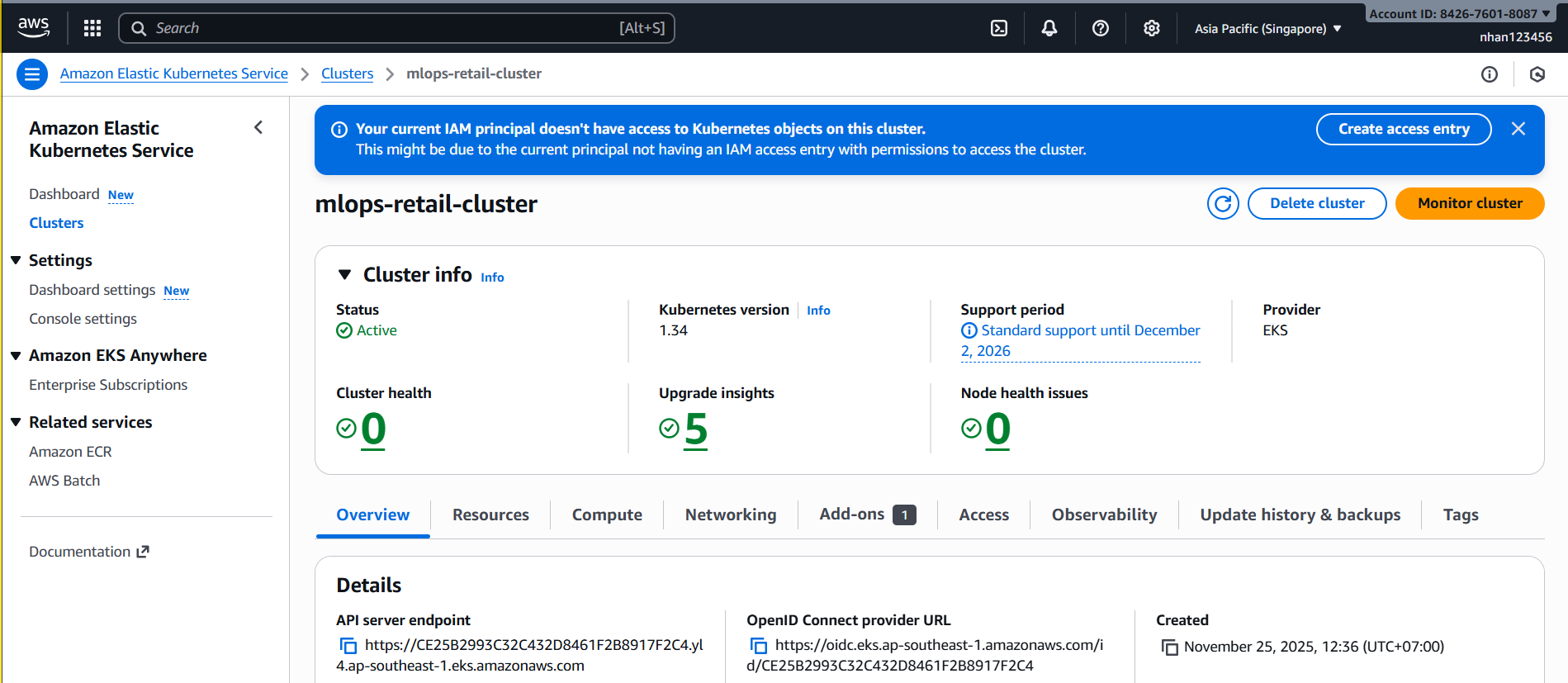The height and width of the screenshot is (683, 1568).
Task: Dismiss the IAM access warning banner
Action: pyautogui.click(x=1518, y=129)
